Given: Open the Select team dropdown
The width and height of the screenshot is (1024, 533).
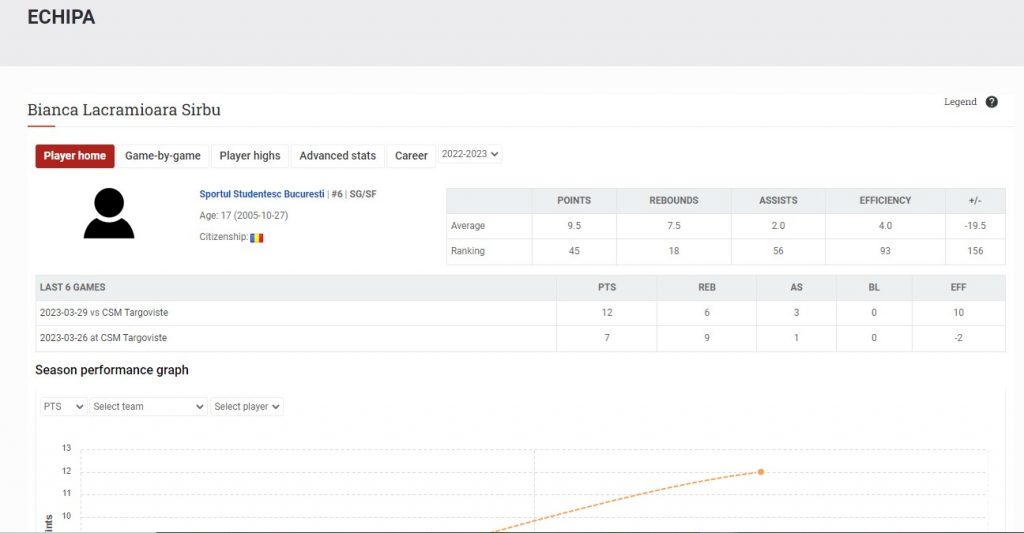Looking at the screenshot, I should click(148, 407).
